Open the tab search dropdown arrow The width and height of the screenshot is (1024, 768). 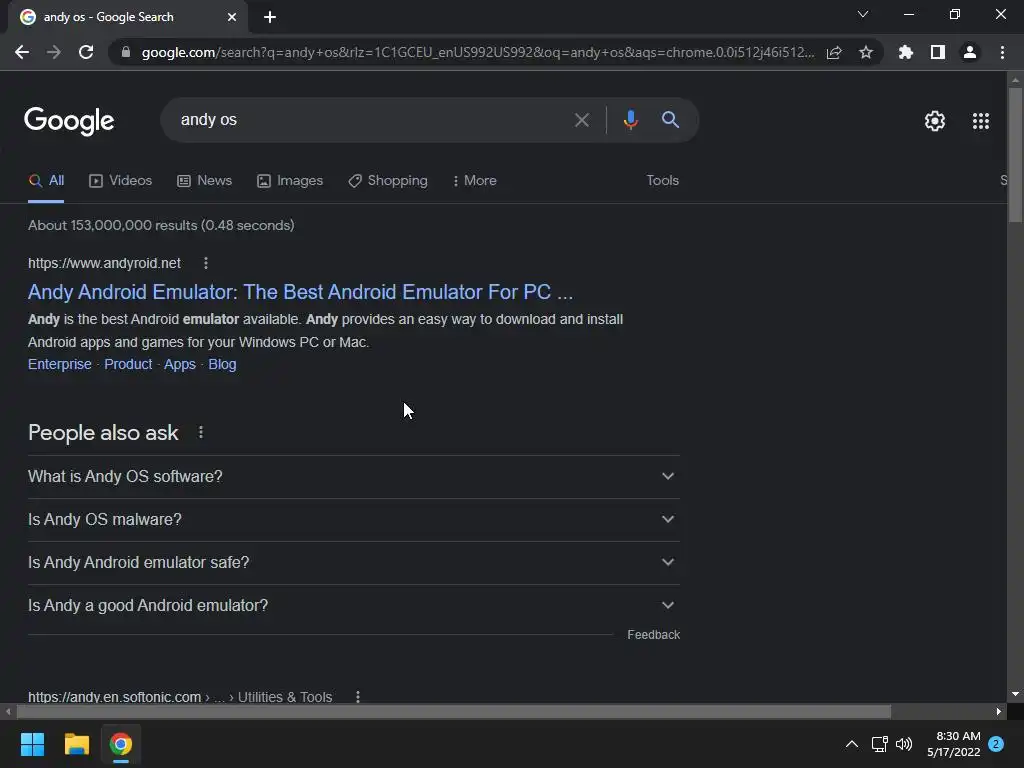point(863,14)
